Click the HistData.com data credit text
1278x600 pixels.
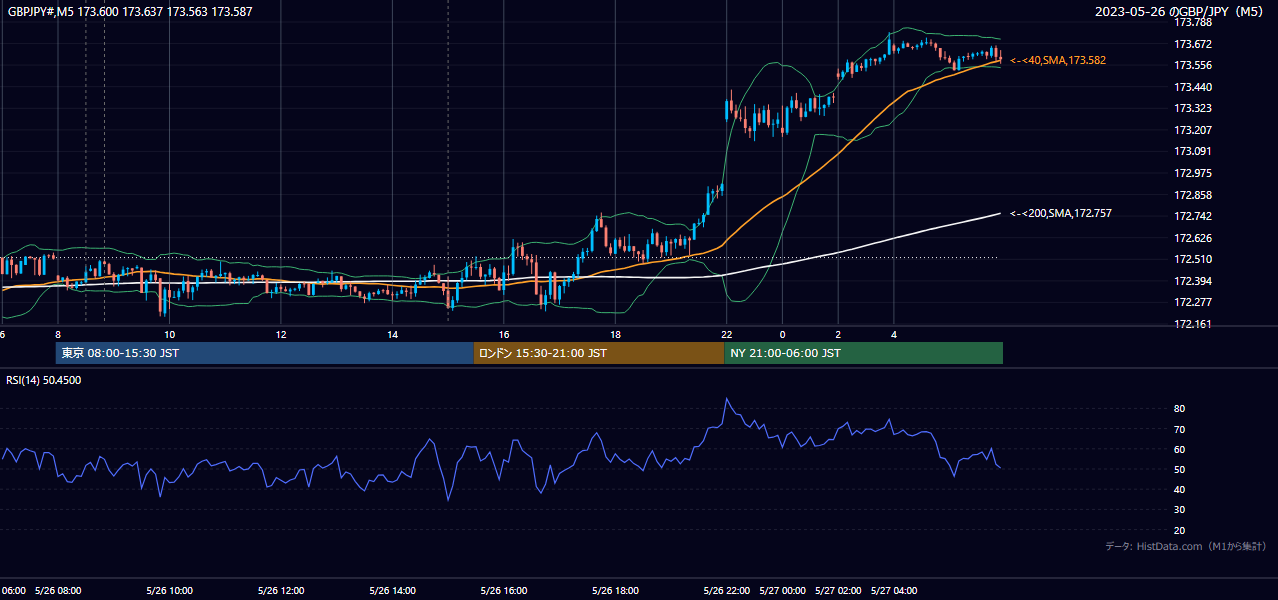[x=1185, y=546]
